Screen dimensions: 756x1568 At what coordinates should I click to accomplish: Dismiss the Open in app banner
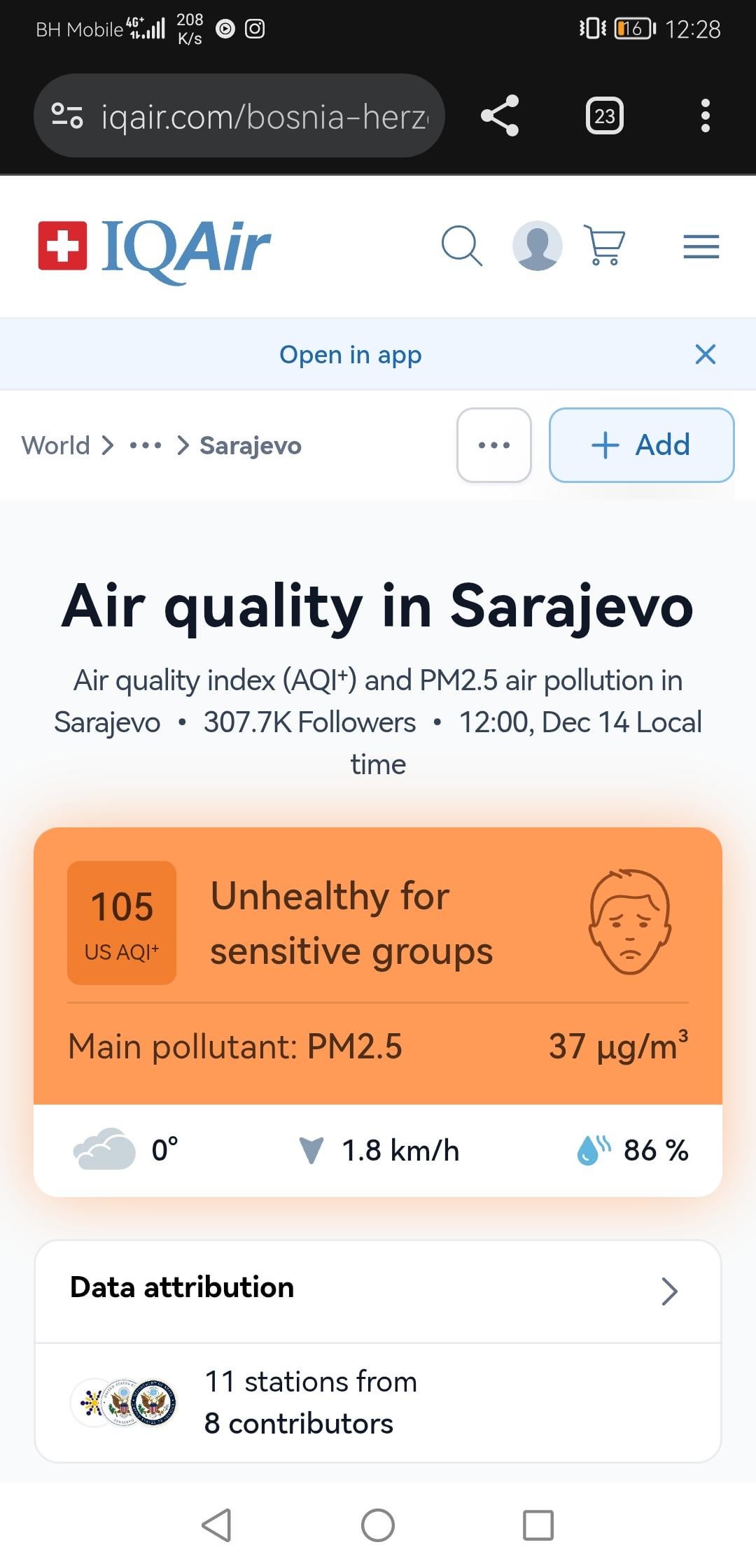tap(705, 354)
